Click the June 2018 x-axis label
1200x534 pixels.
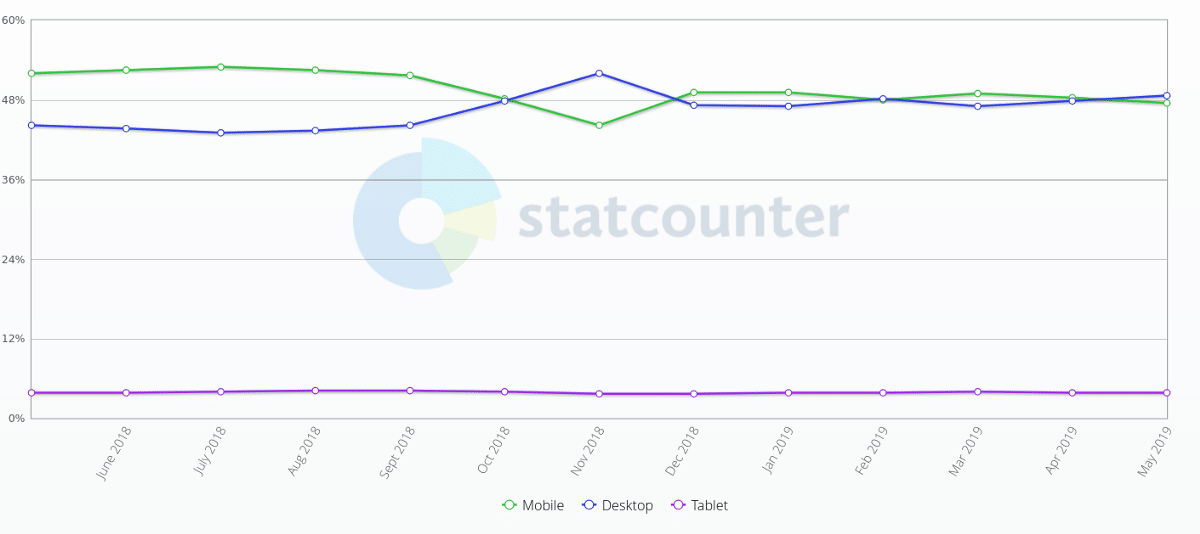pyautogui.click(x=114, y=454)
